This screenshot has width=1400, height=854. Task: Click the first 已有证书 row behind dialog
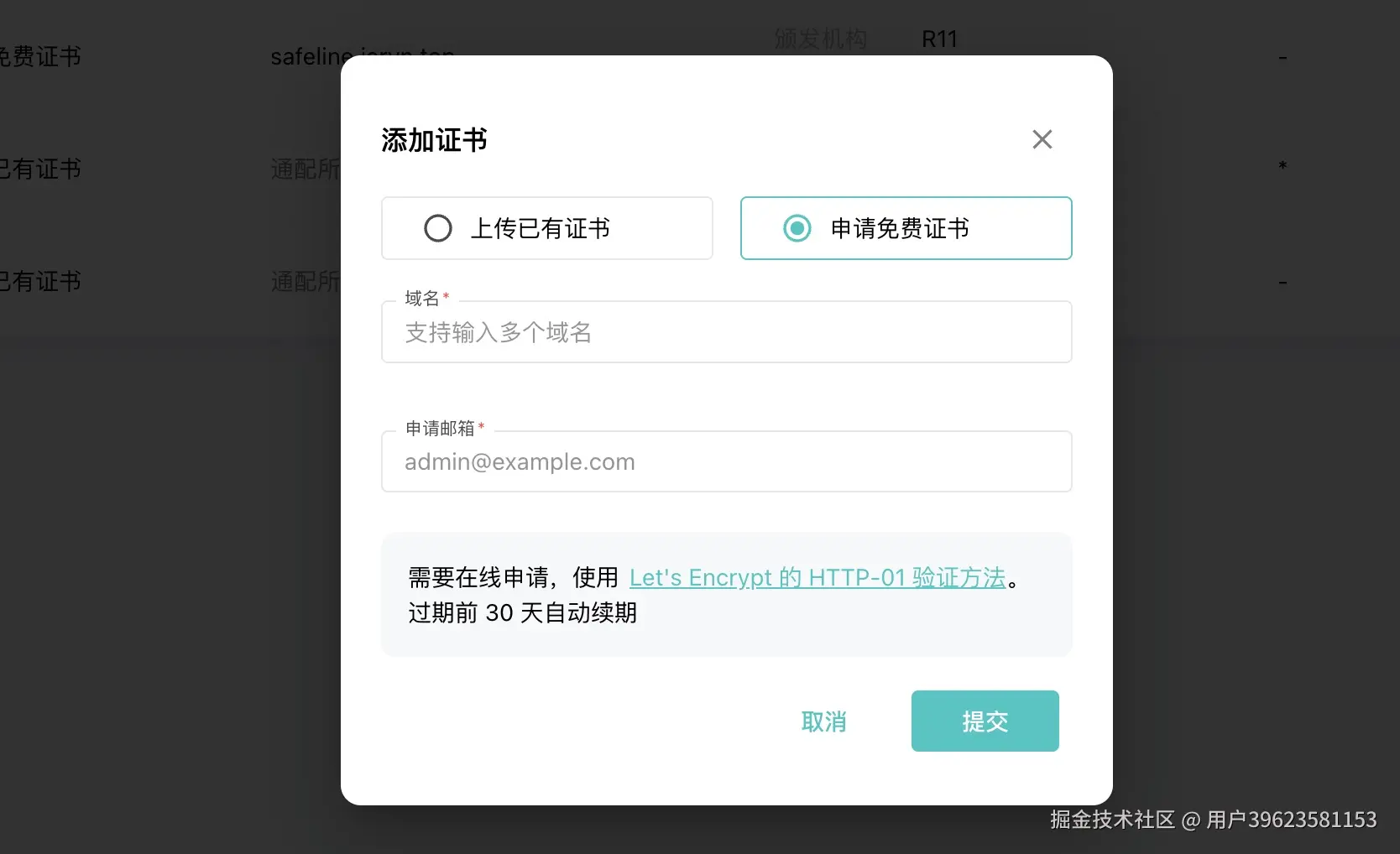coord(40,169)
